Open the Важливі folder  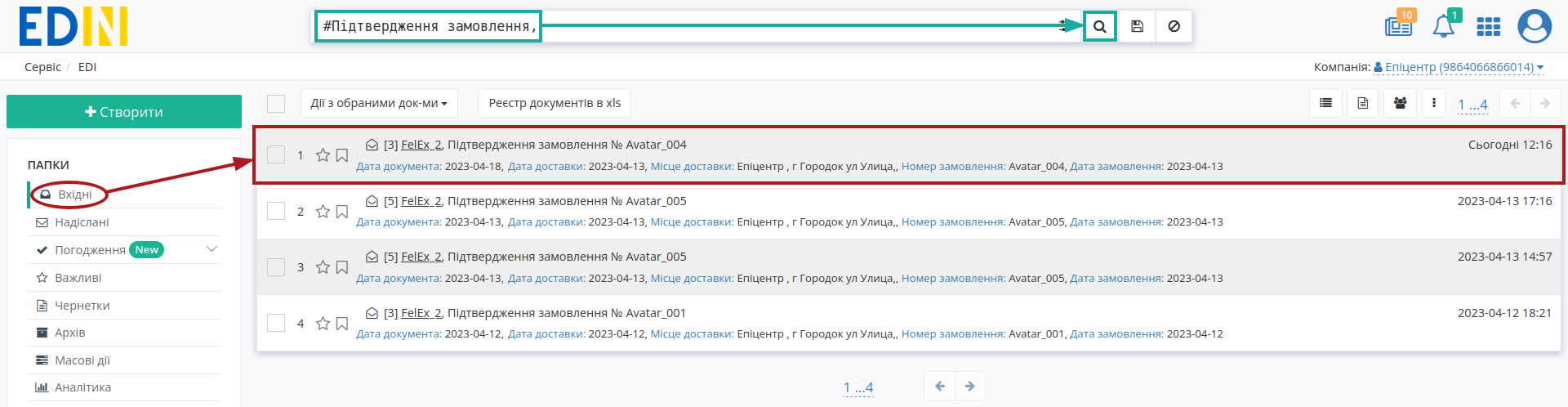[78, 278]
